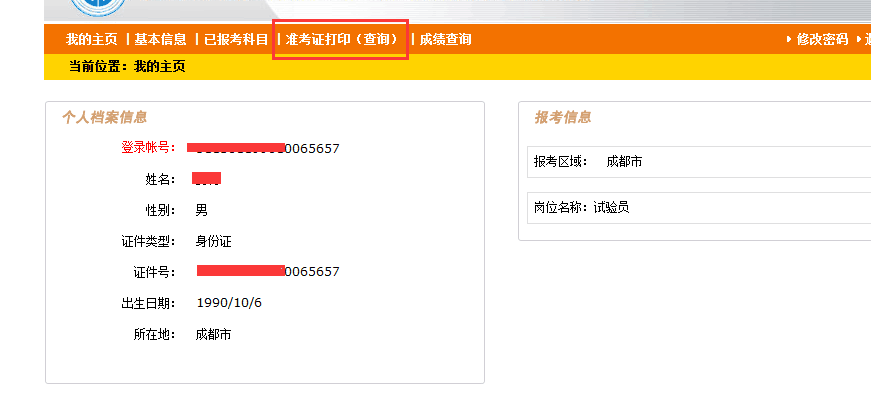This screenshot has width=871, height=408.
Task: Click the red 登录帐号 label
Action: coord(148,148)
